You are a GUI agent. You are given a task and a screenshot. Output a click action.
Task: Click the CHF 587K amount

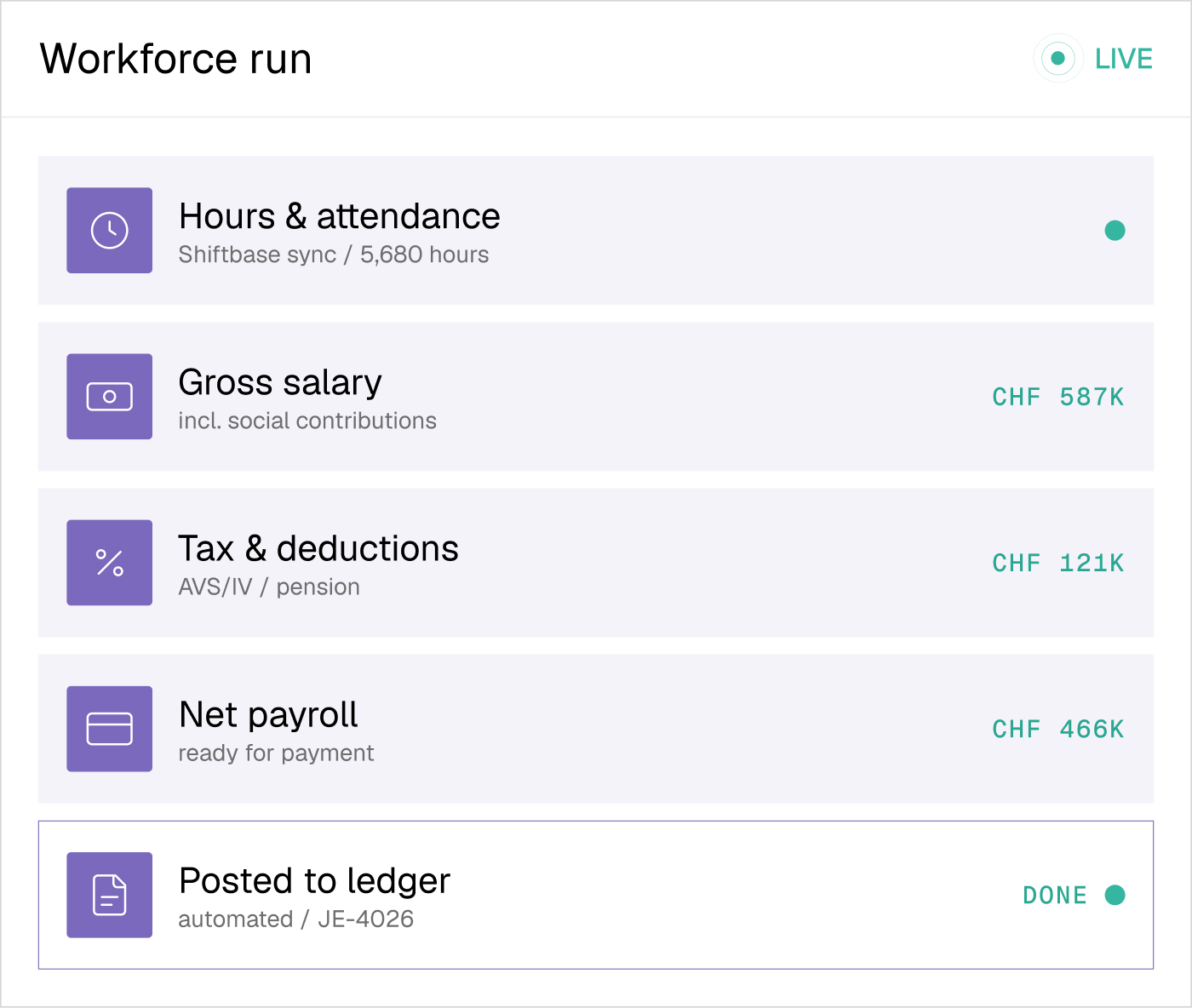tap(1058, 397)
